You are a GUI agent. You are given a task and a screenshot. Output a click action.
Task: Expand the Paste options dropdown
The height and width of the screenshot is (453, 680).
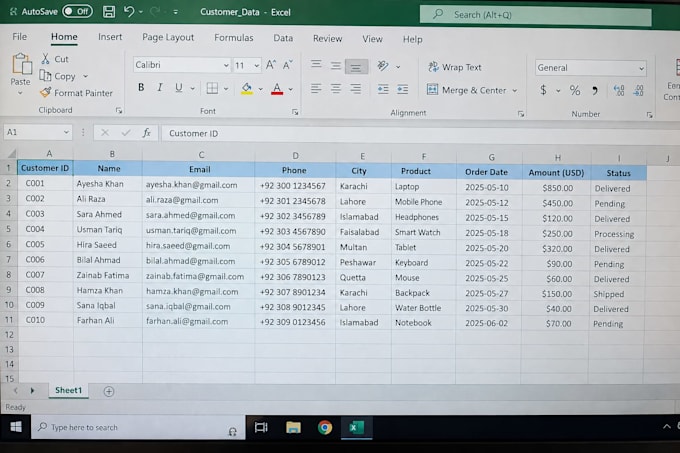click(20, 93)
